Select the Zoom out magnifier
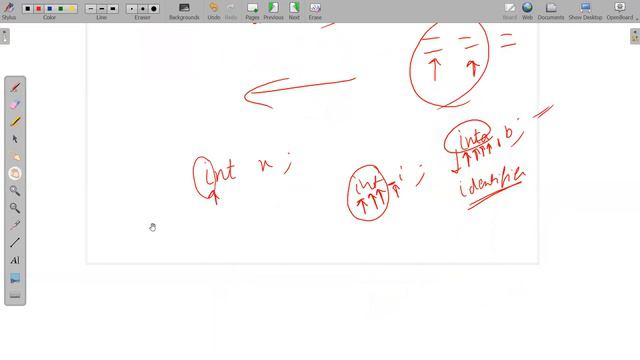Viewport: 640px width, 360px height. coord(15,208)
